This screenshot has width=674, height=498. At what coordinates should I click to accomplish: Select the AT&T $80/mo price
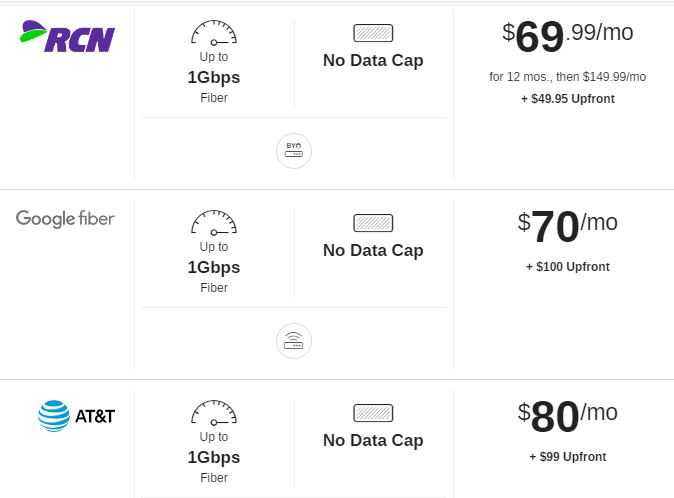[x=567, y=416]
